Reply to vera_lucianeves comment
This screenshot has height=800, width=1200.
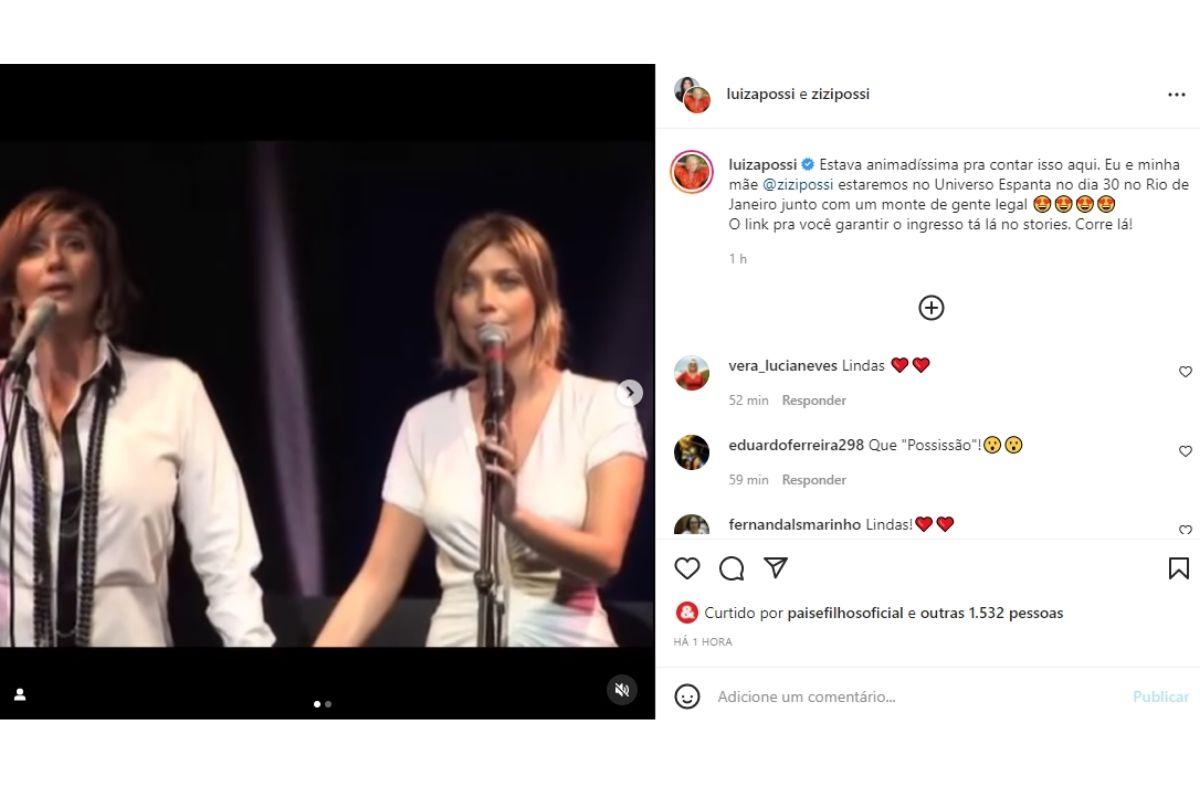(x=814, y=400)
